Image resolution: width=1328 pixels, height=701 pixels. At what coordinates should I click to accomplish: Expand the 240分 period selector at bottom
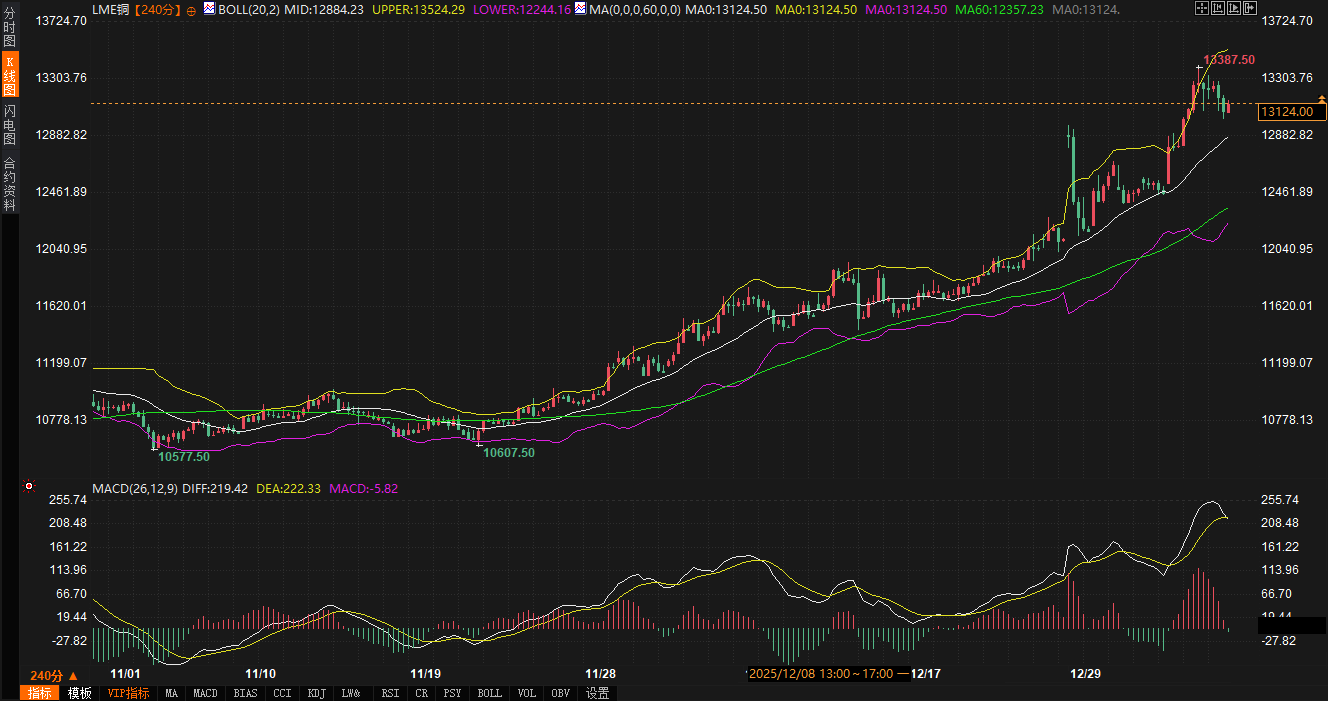click(54, 675)
